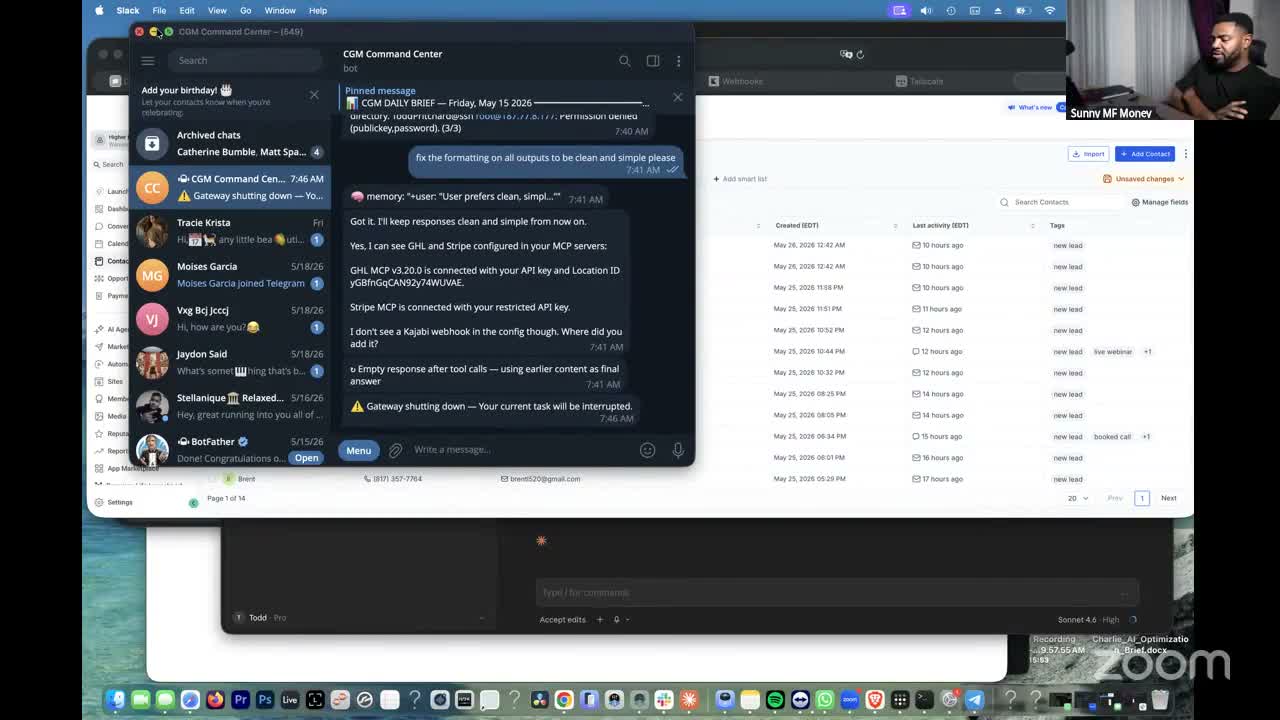The image size is (1280, 720).
Task: Click the (817) 357-7764 phone number
Action: 393,479
